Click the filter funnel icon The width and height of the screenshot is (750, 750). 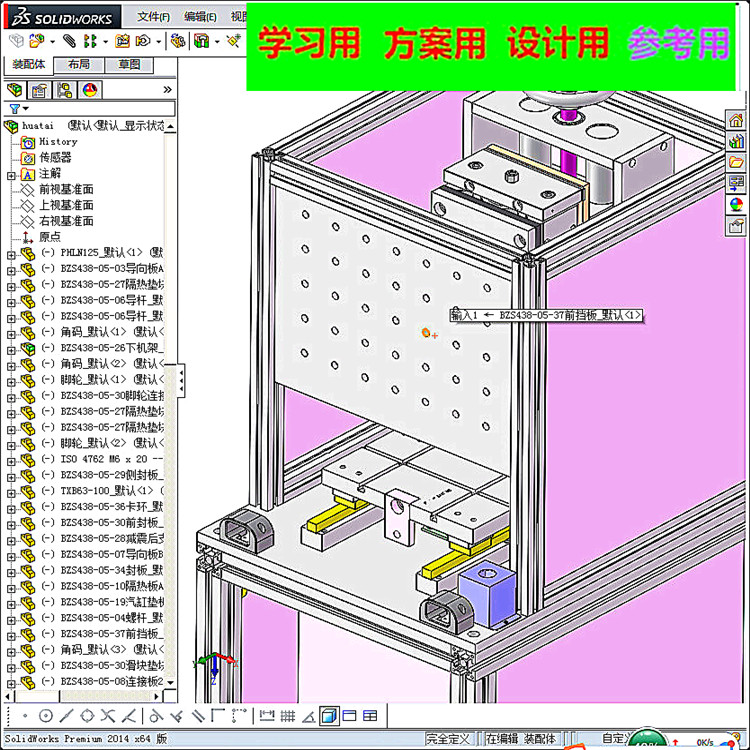point(15,109)
